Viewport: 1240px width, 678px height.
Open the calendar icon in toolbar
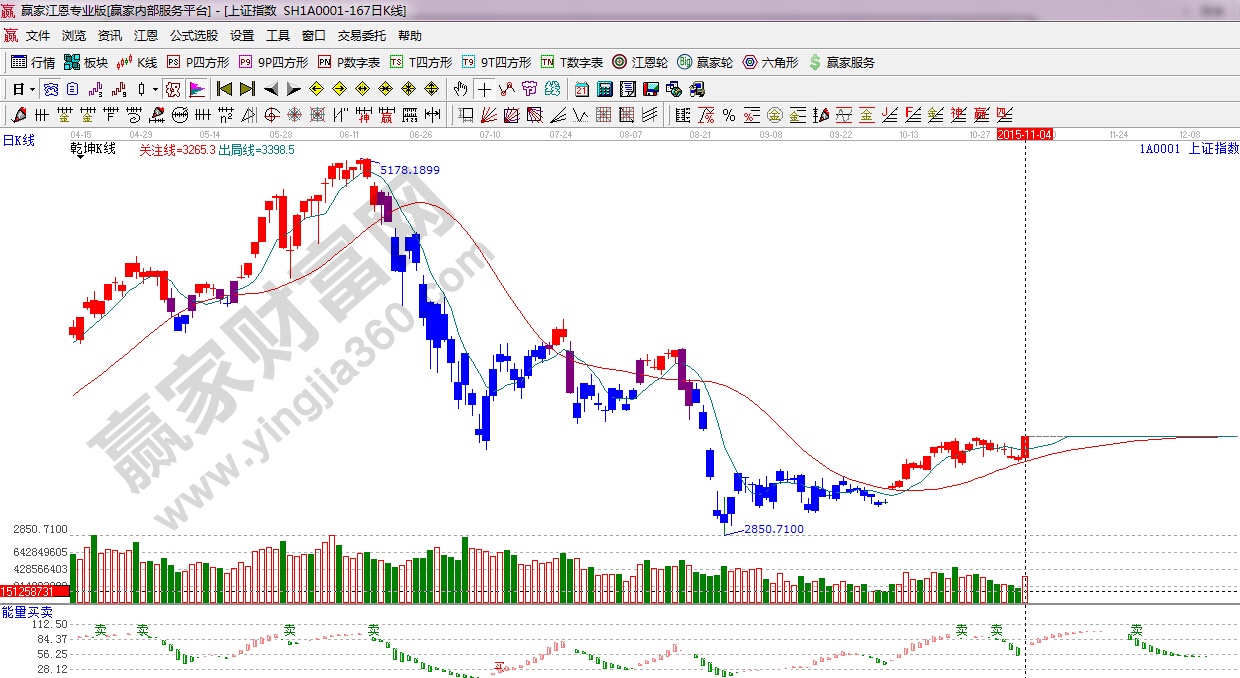pos(581,88)
